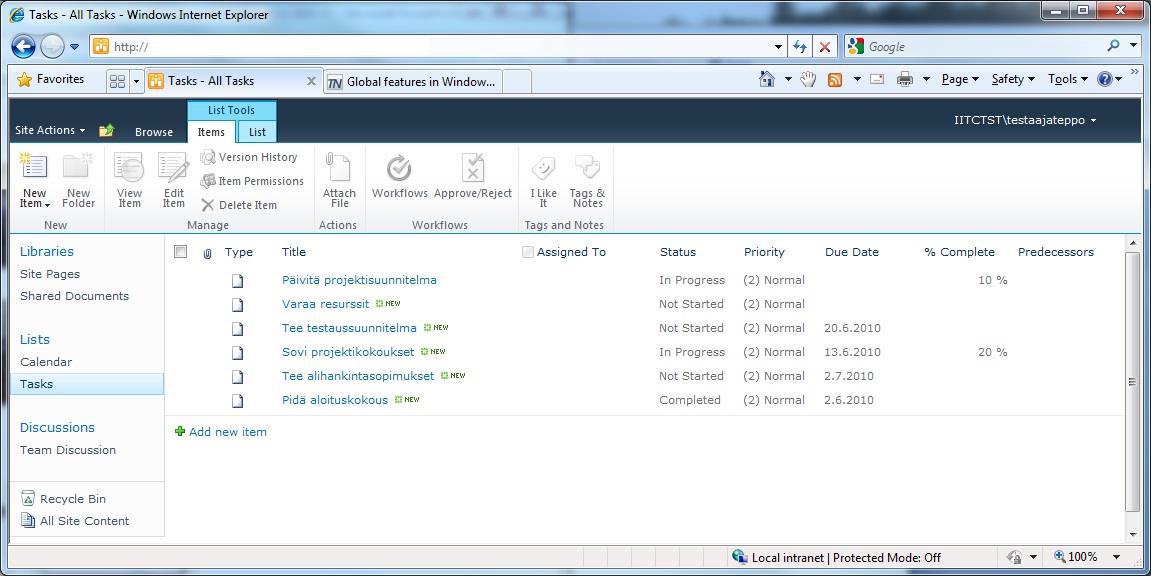This screenshot has width=1151, height=576.
Task: Click the Read Mail icon
Action: click(877, 79)
